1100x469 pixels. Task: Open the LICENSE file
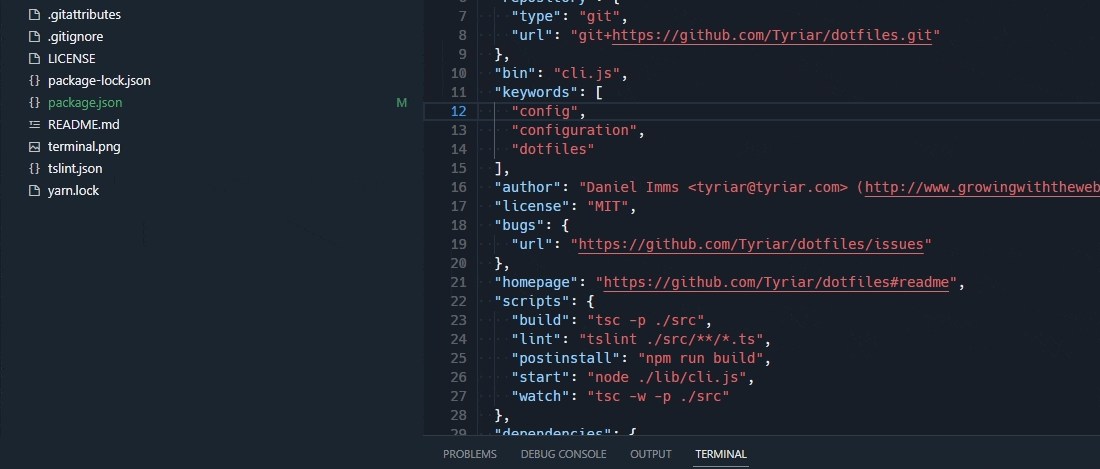(72, 58)
